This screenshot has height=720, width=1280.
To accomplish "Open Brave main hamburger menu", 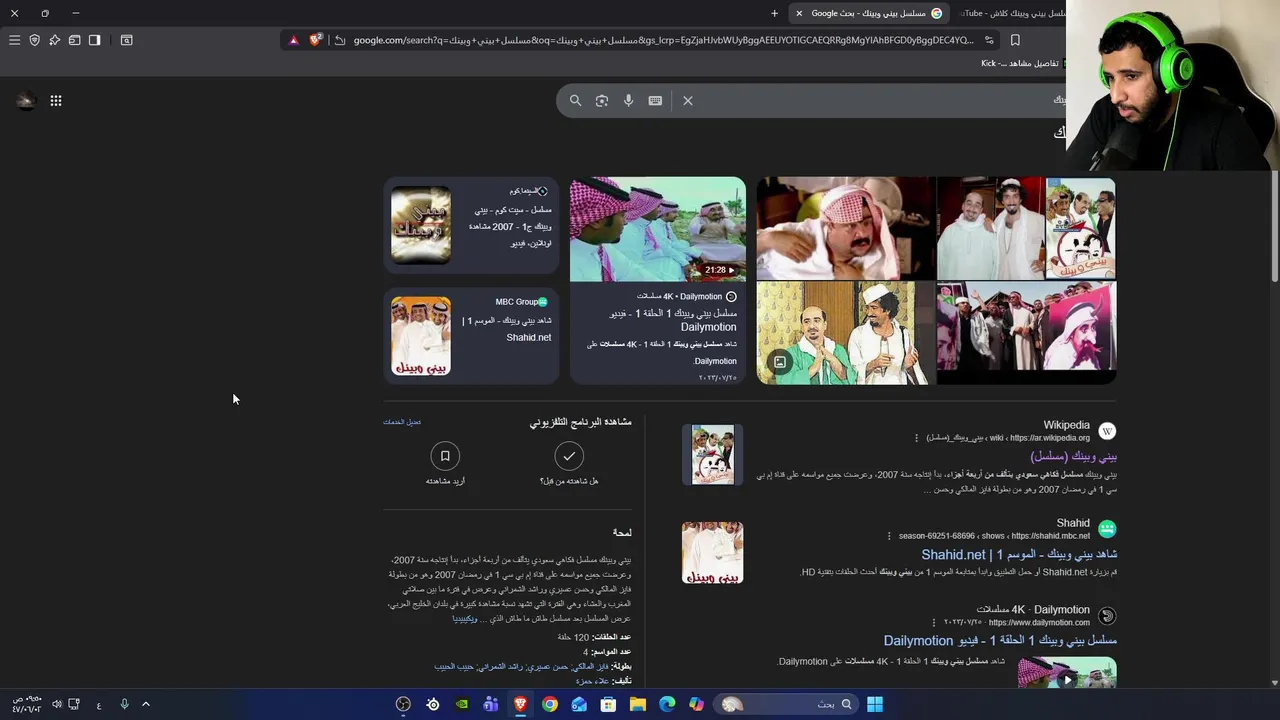I will pyautogui.click(x=14, y=40).
